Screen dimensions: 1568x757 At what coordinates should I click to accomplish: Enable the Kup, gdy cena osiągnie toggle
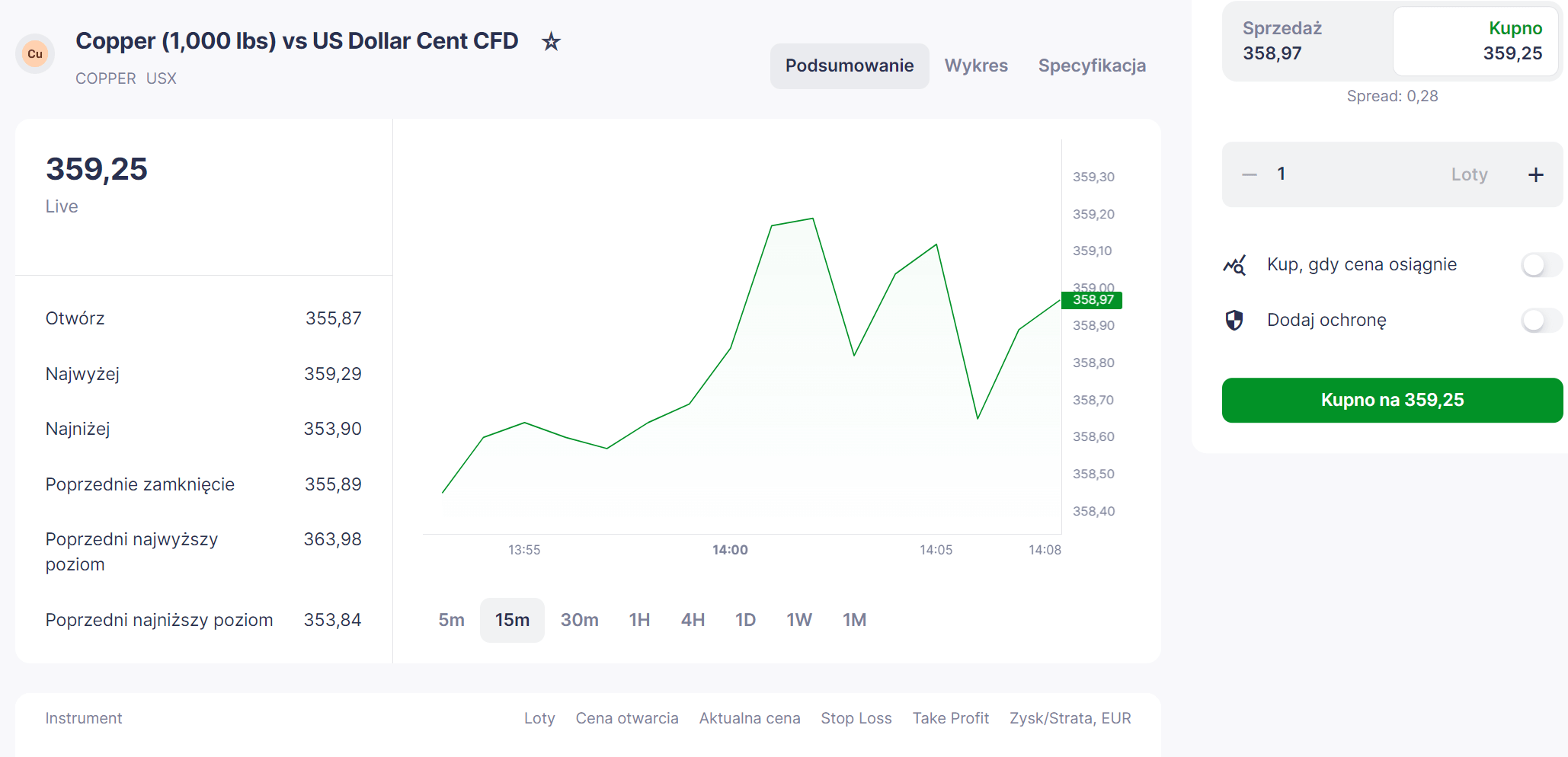1541,265
